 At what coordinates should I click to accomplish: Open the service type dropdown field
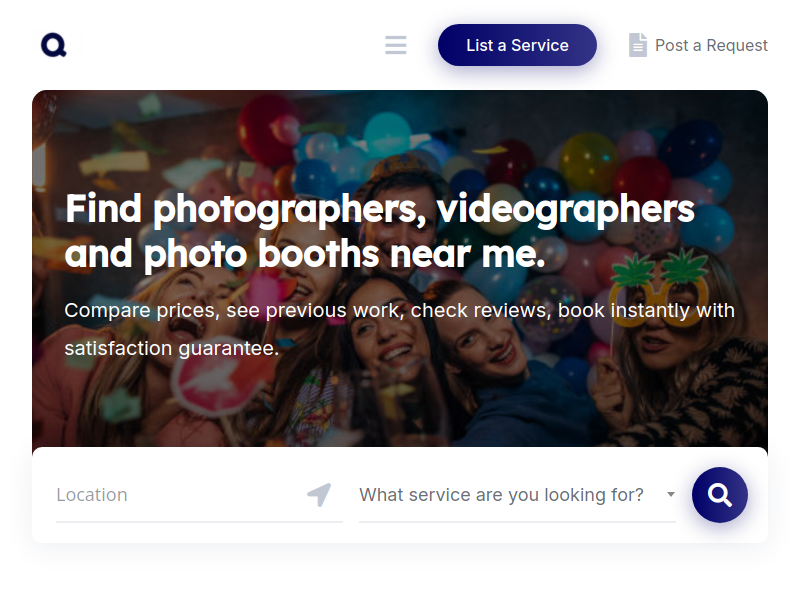502,495
